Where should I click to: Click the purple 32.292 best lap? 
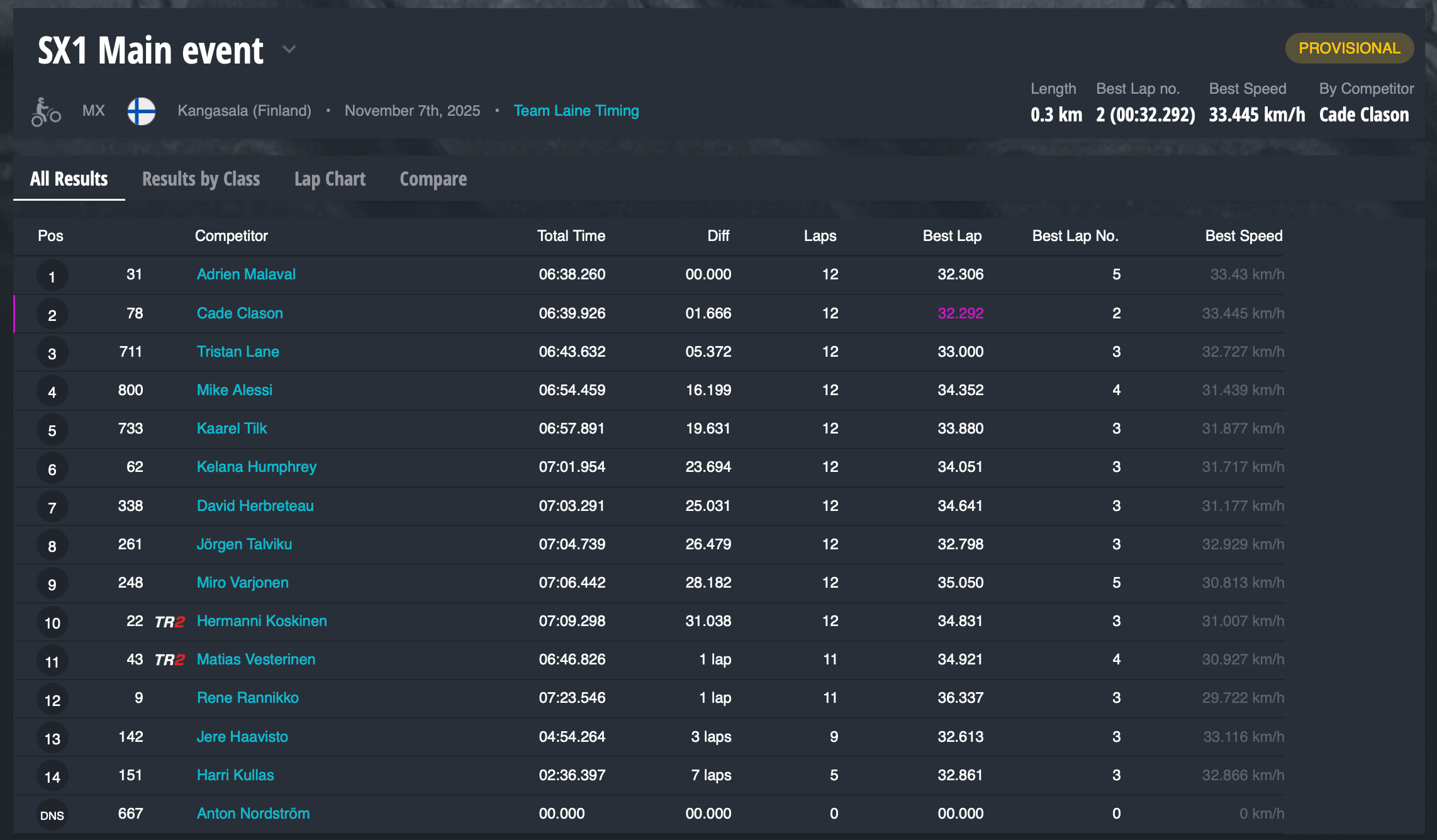click(960, 313)
